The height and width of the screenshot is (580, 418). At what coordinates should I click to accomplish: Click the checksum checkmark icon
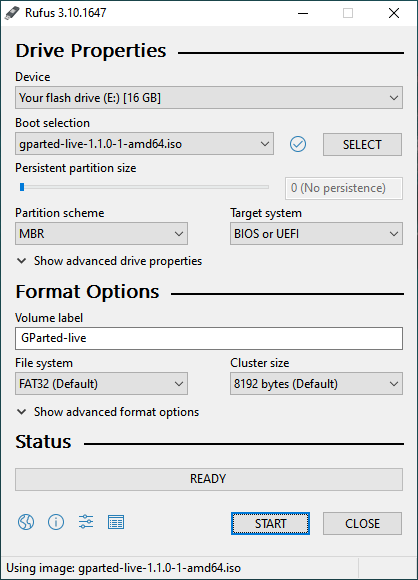coord(298,144)
